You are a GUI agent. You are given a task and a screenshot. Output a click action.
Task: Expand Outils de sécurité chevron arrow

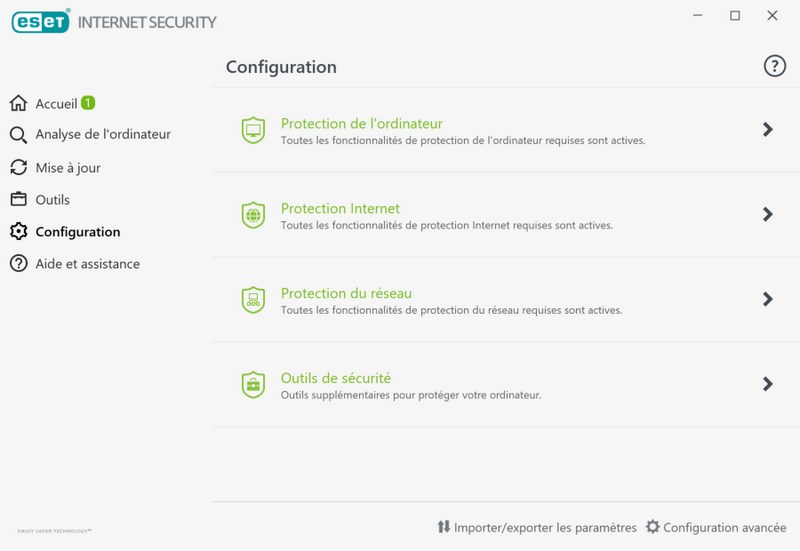coord(767,384)
